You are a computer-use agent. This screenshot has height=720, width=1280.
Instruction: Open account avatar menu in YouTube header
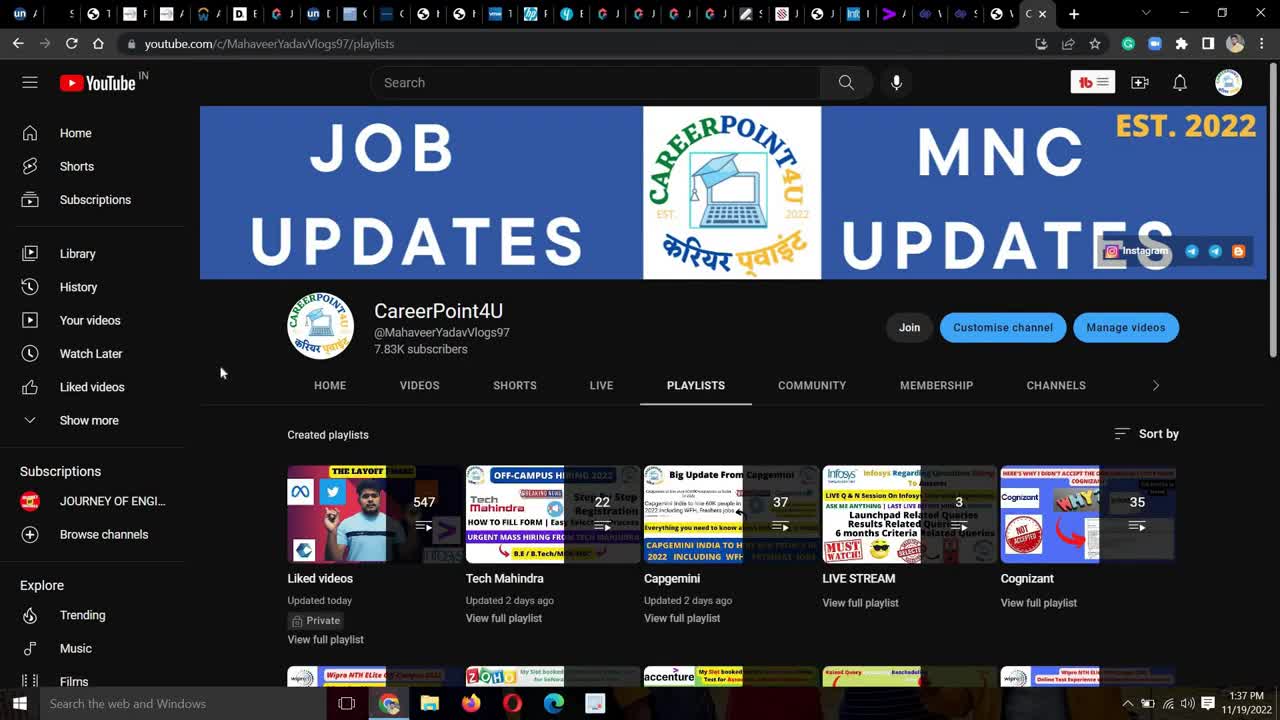(1228, 83)
